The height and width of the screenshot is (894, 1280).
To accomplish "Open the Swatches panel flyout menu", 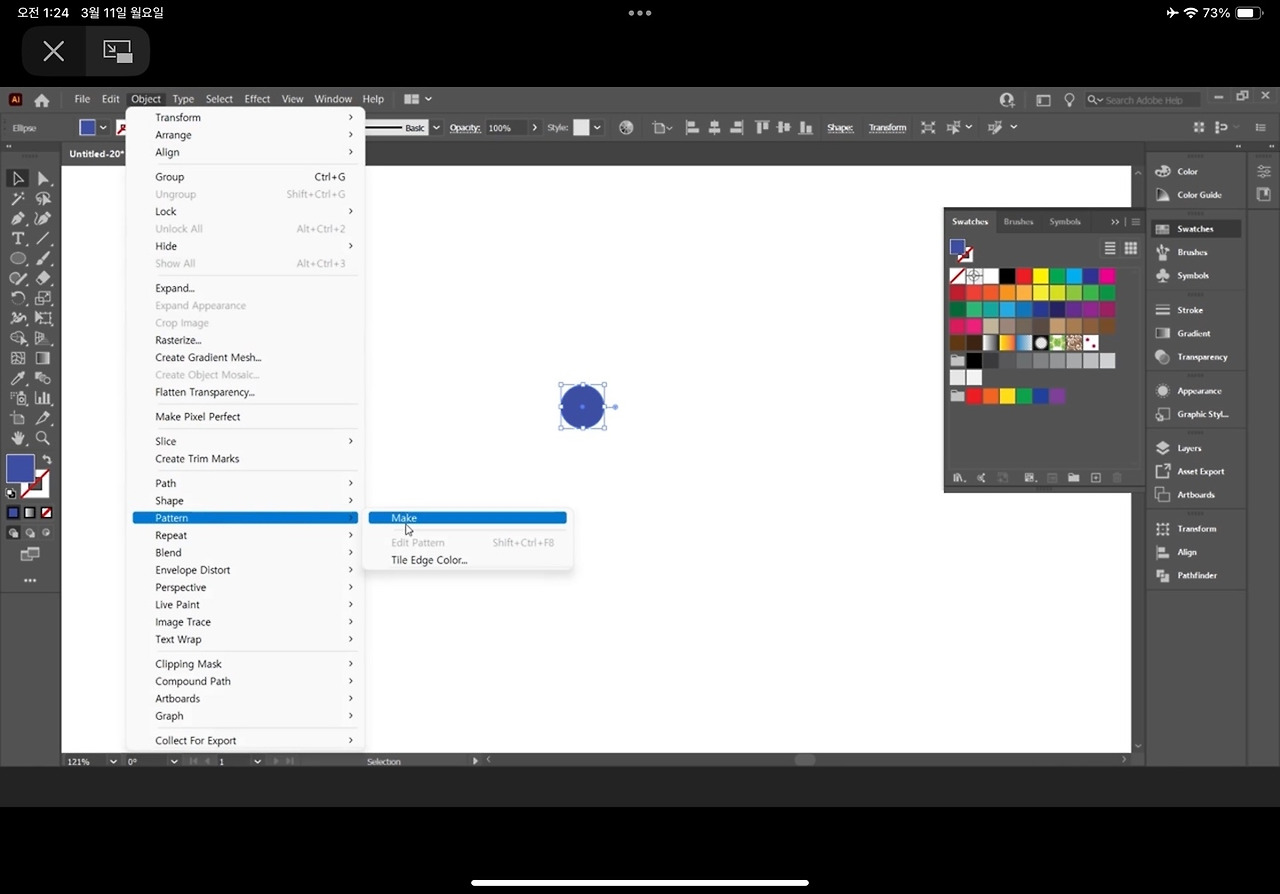I will [x=1136, y=222].
